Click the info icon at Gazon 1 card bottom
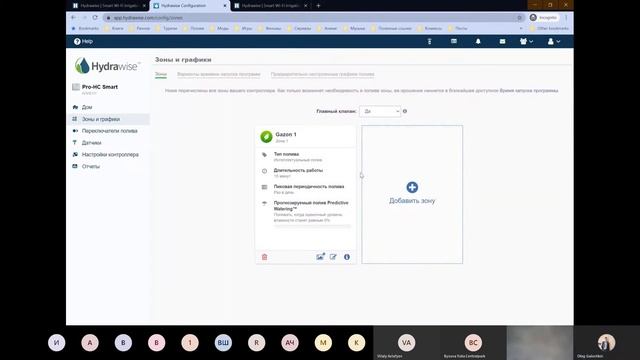640x360 pixels. (x=347, y=257)
